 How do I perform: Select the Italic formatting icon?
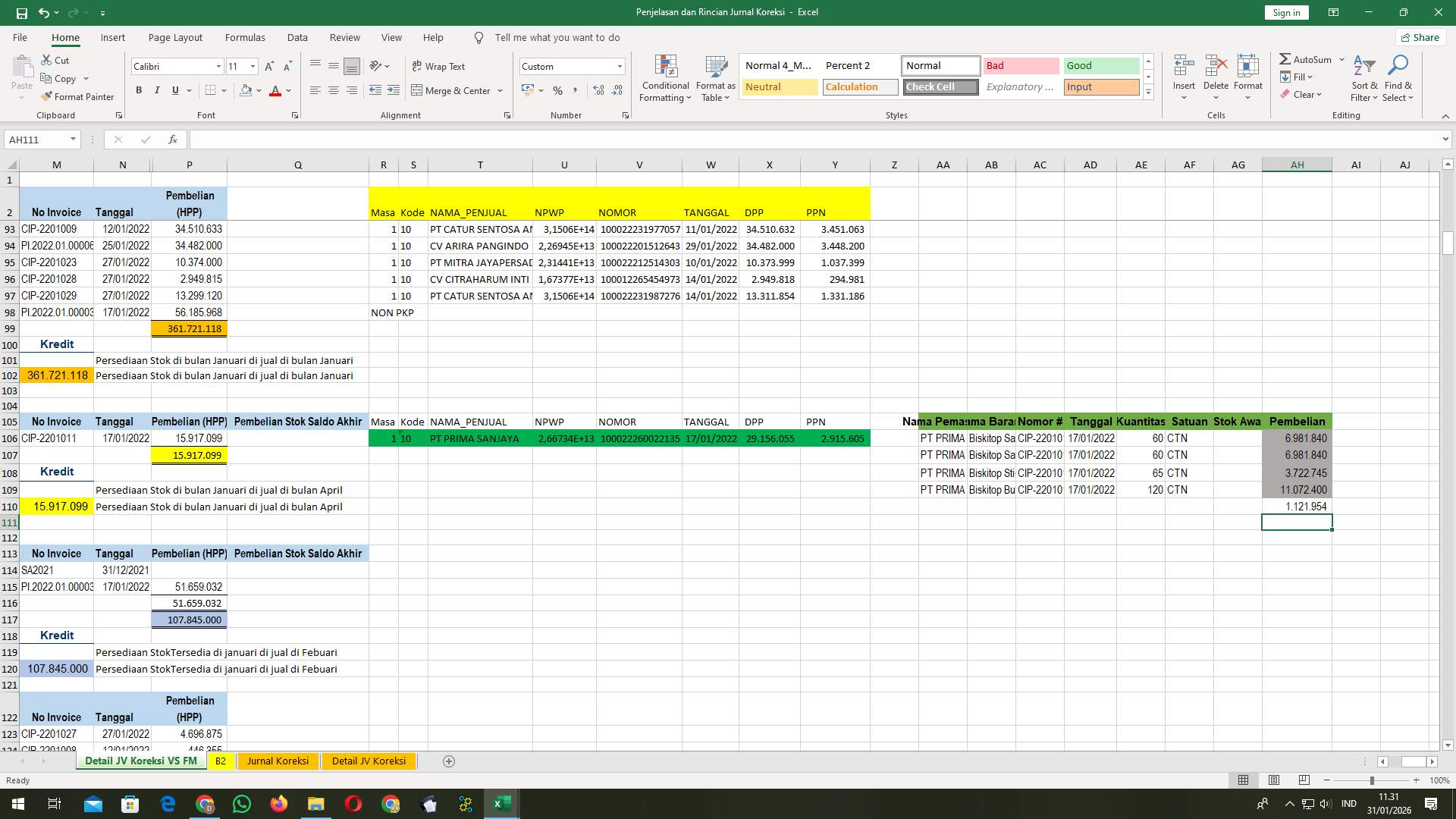(x=157, y=90)
